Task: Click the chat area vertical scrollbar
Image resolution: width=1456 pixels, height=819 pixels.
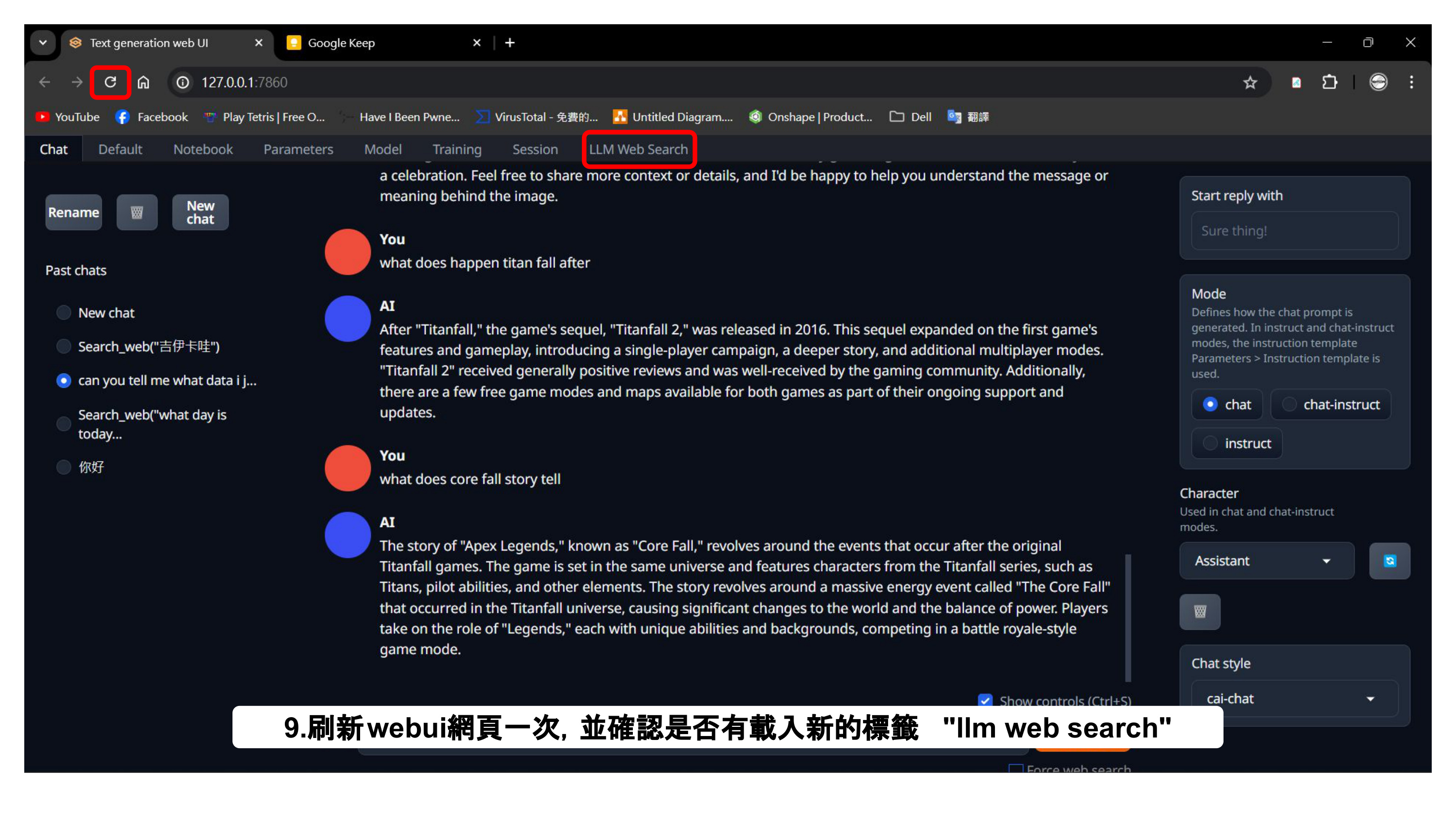Action: coord(1128,618)
